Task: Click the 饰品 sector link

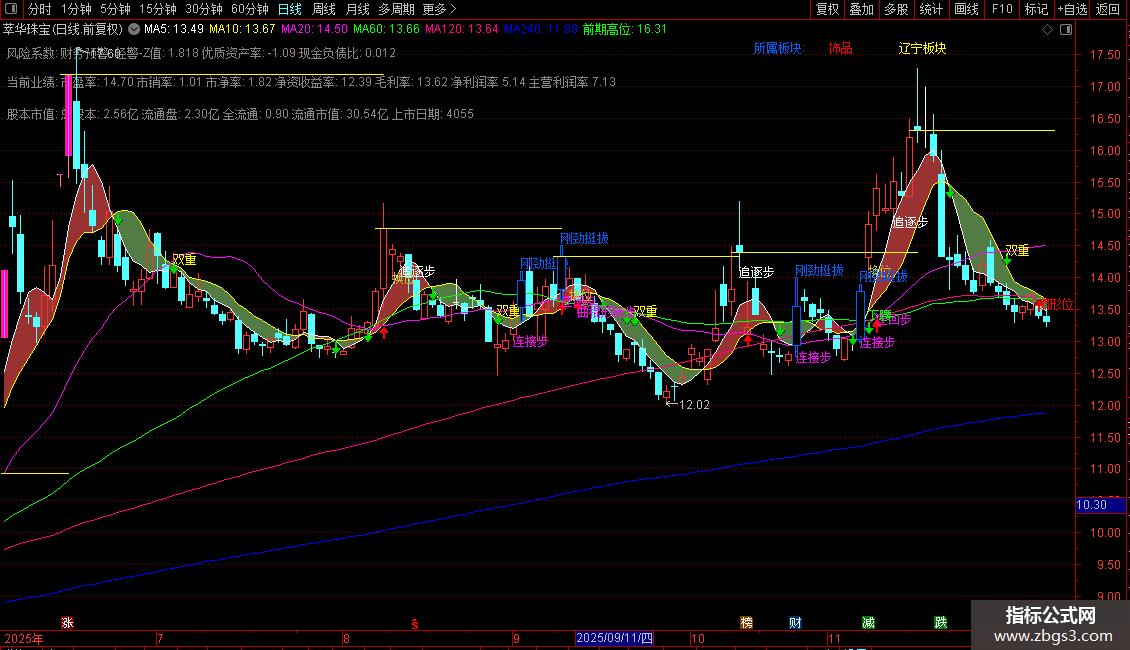Action: pos(840,48)
